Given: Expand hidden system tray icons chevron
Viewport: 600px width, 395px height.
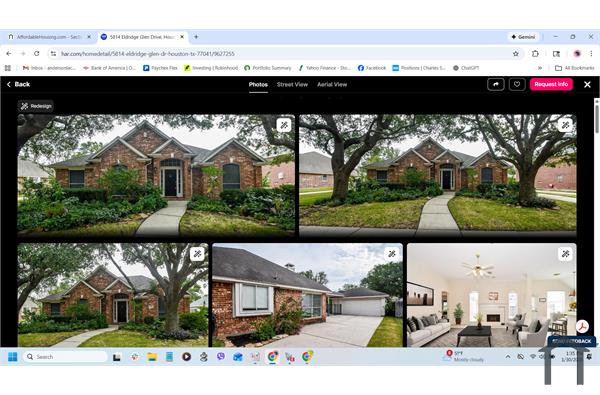Looking at the screenshot, I should tap(508, 357).
